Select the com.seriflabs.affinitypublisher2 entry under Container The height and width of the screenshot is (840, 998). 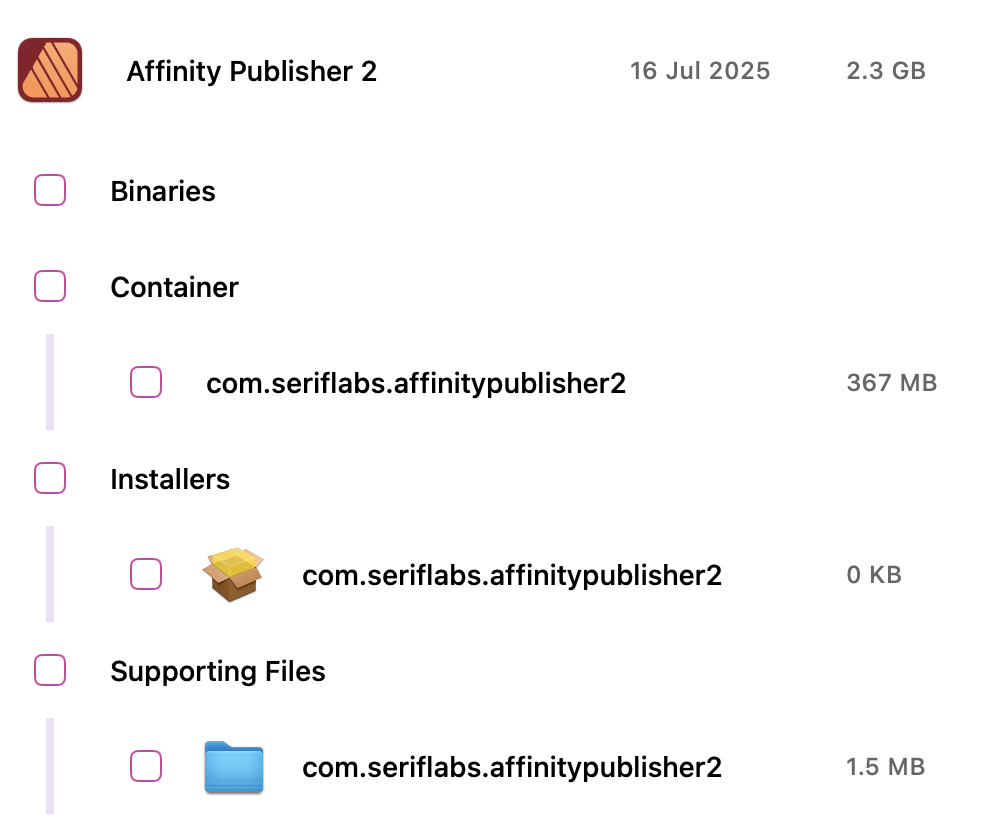(x=416, y=383)
